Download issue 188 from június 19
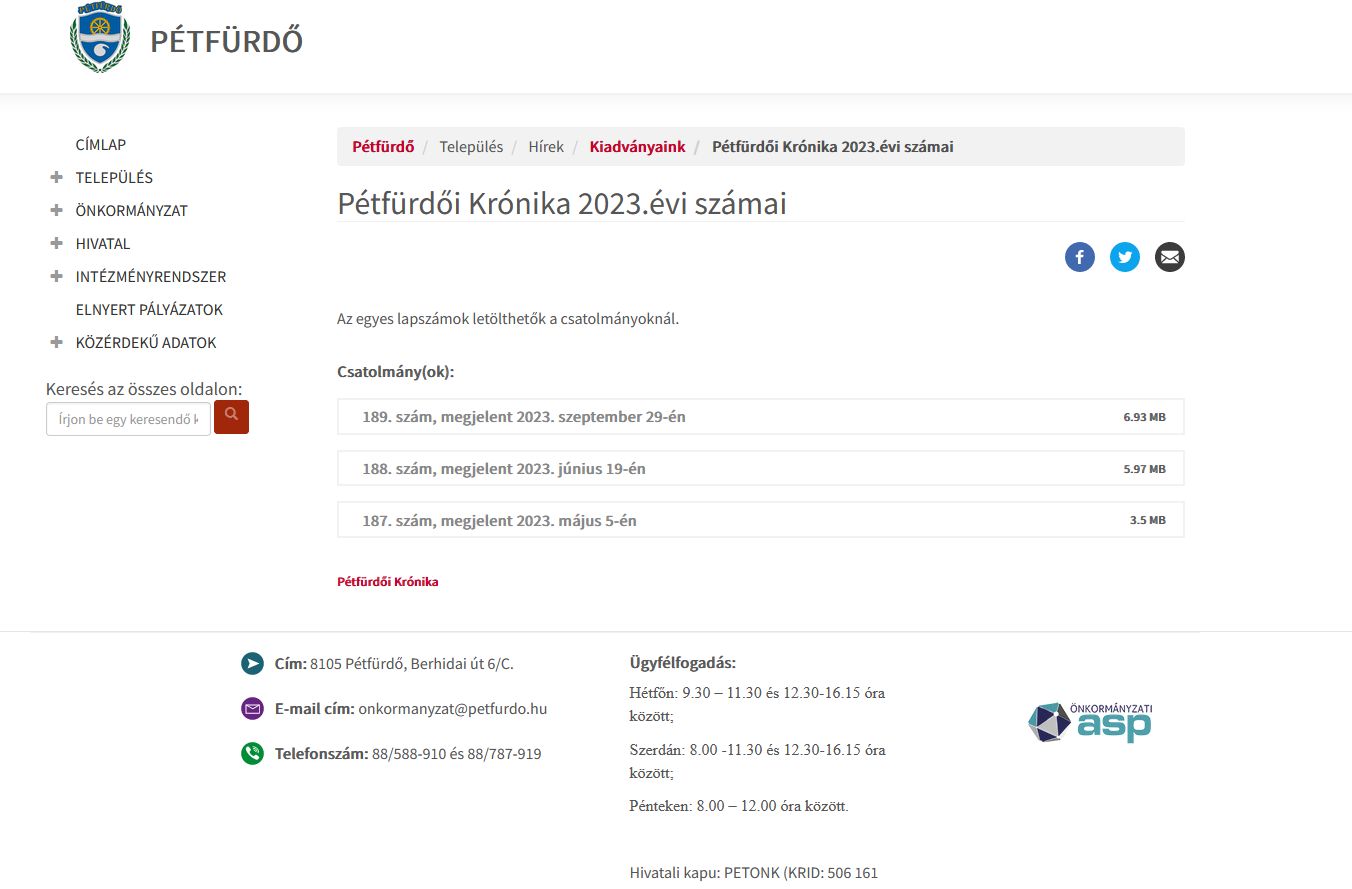Image resolution: width=1352 pixels, height=889 pixels. tap(760, 468)
